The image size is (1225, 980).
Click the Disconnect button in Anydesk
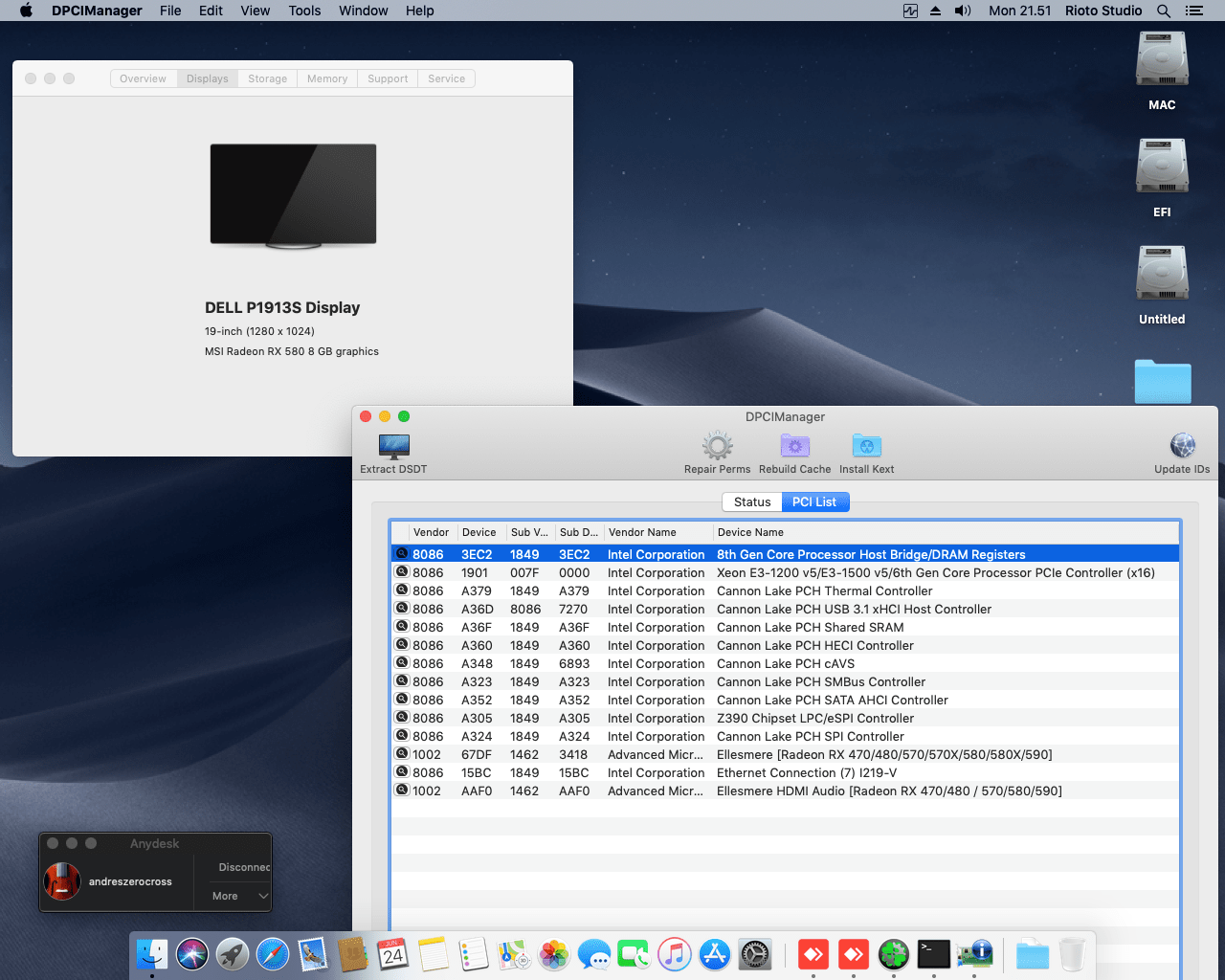(x=244, y=867)
